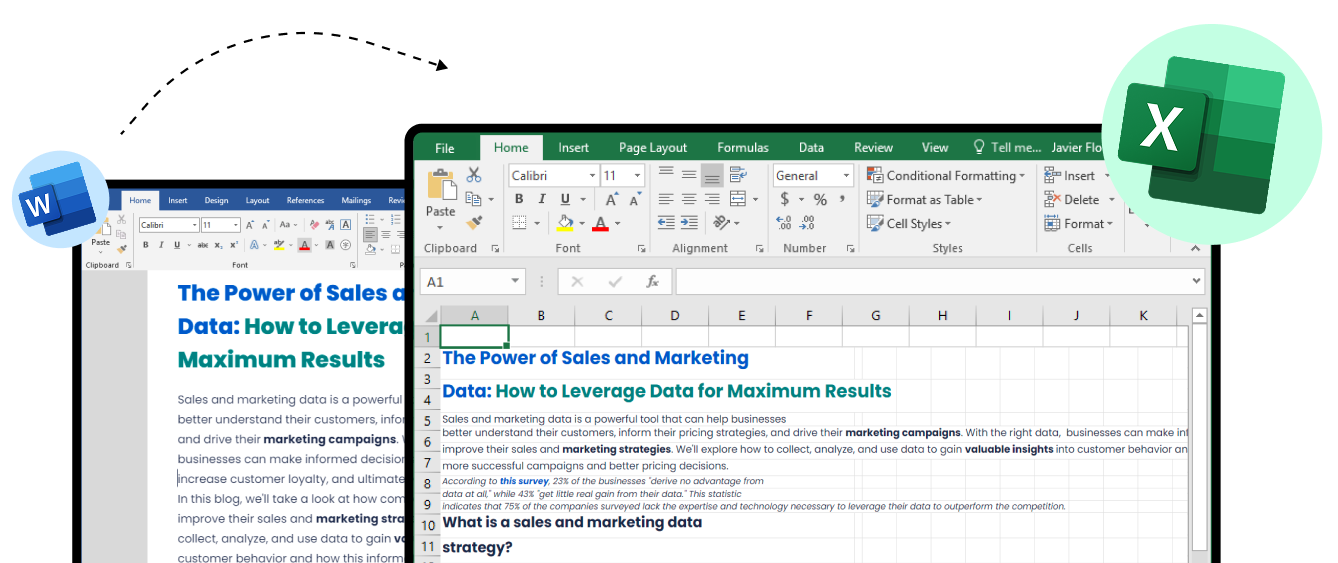Image resolution: width=1338 pixels, height=563 pixels.
Task: Open Excel's font size 11 dropdown
Action: pos(637,175)
